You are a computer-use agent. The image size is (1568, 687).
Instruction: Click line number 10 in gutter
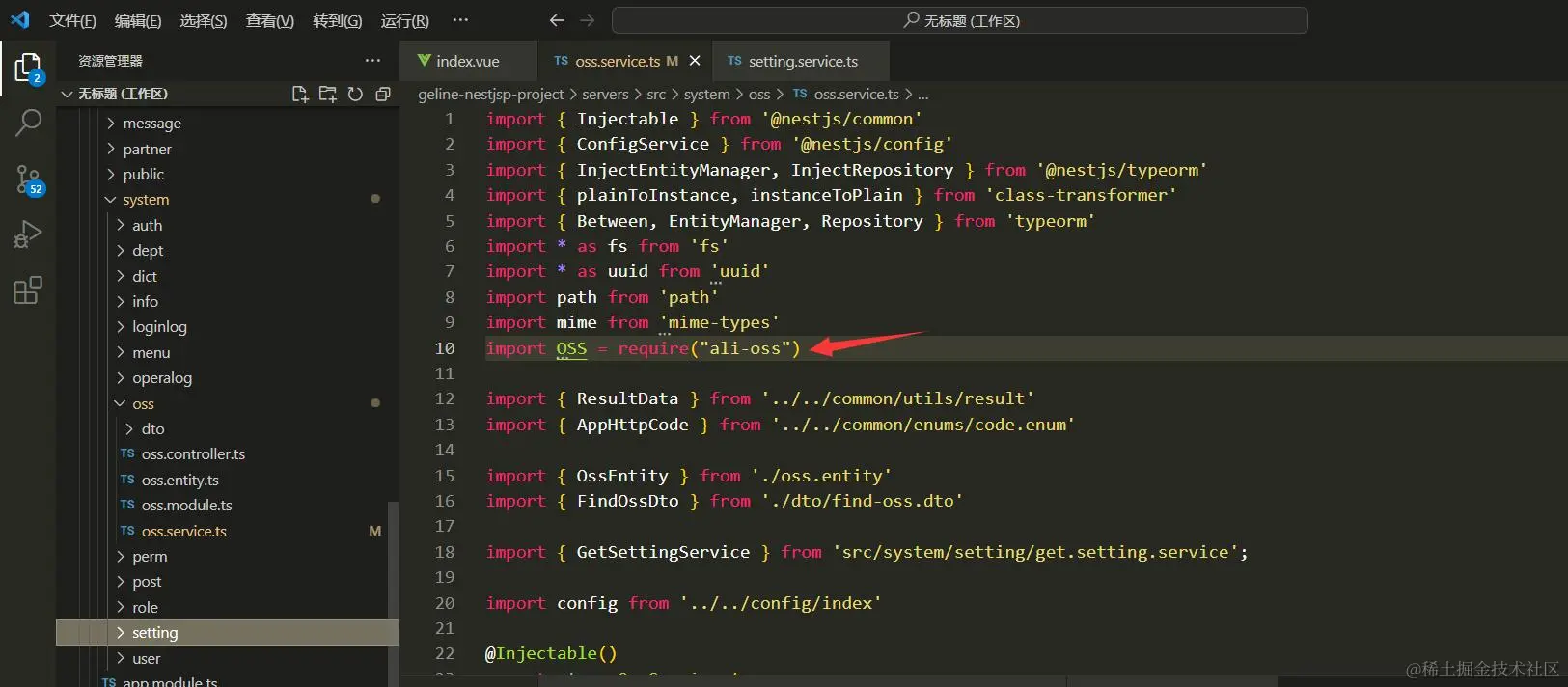click(x=445, y=348)
